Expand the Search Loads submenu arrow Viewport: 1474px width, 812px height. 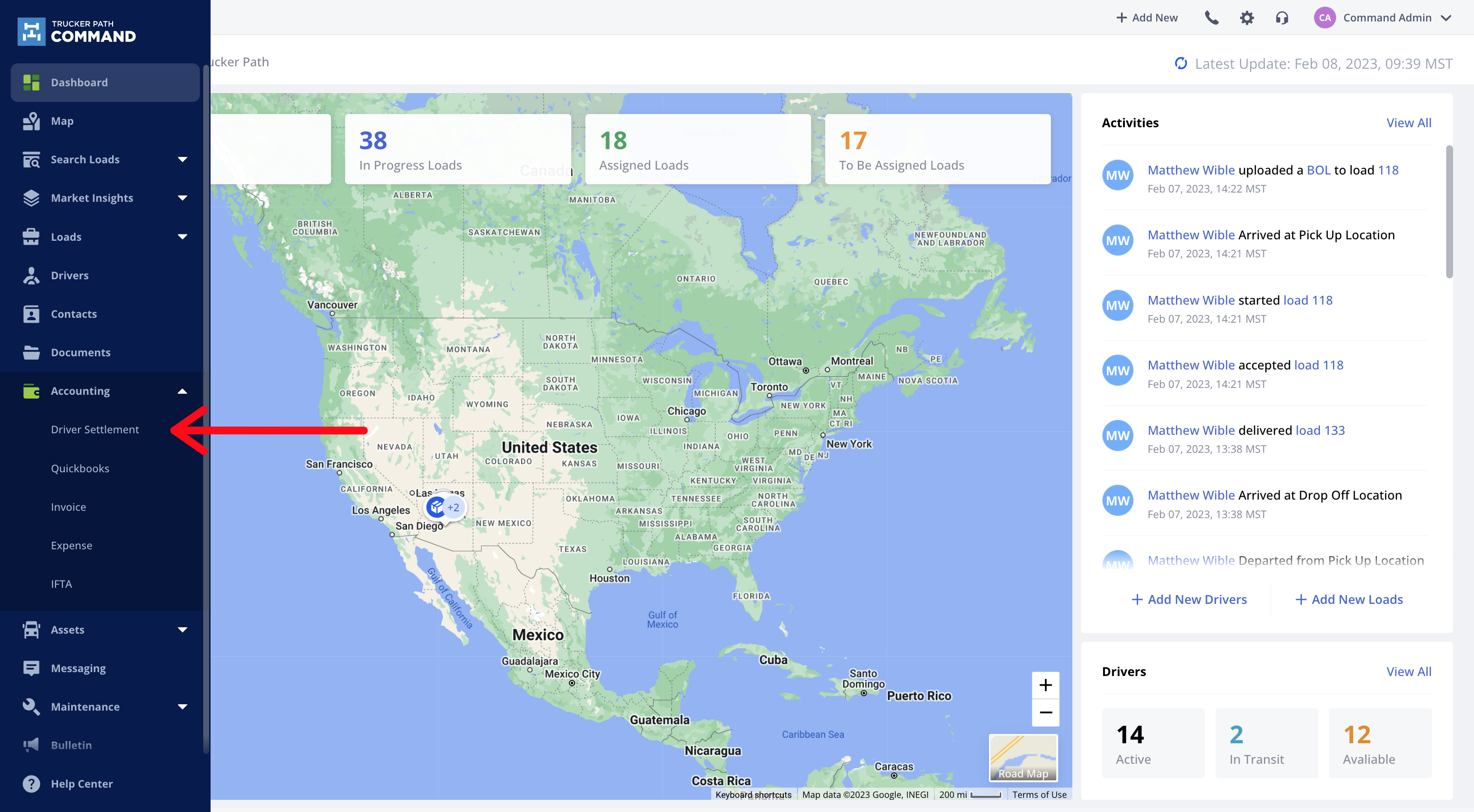(x=182, y=160)
